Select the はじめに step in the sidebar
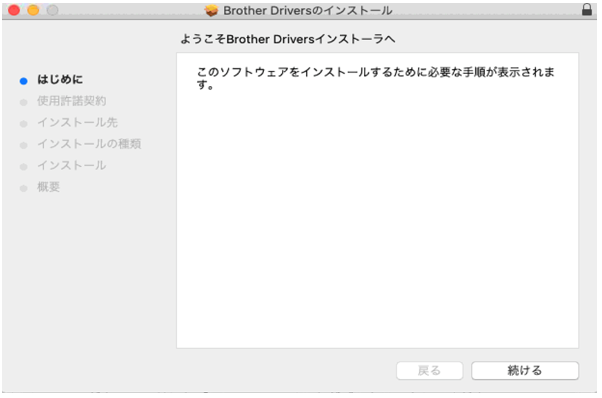This screenshot has height=398, width=602. (60, 79)
